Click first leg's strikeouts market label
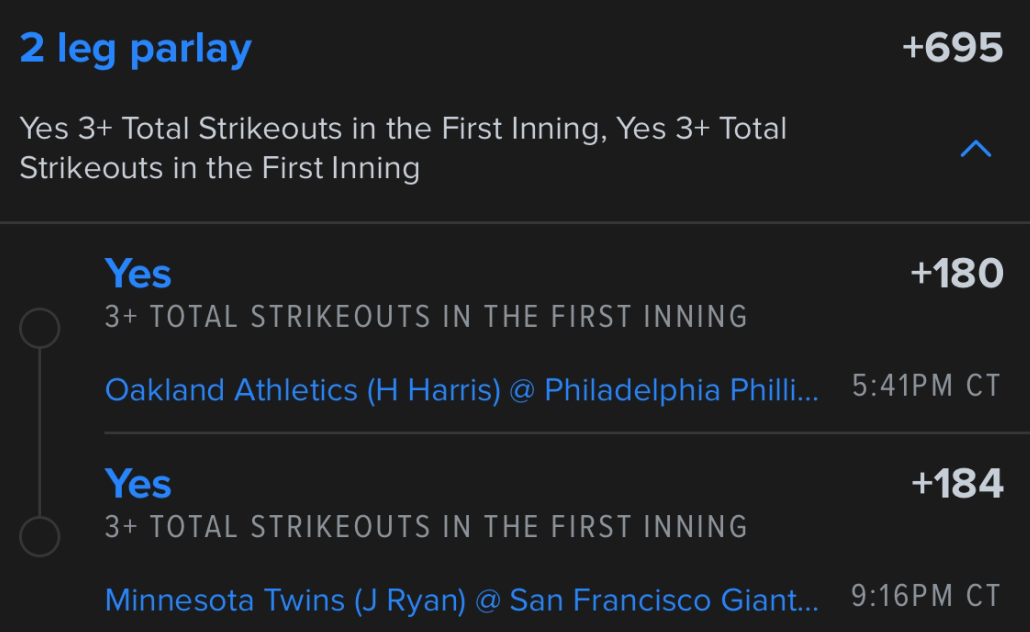This screenshot has height=632, width=1030. click(426, 317)
